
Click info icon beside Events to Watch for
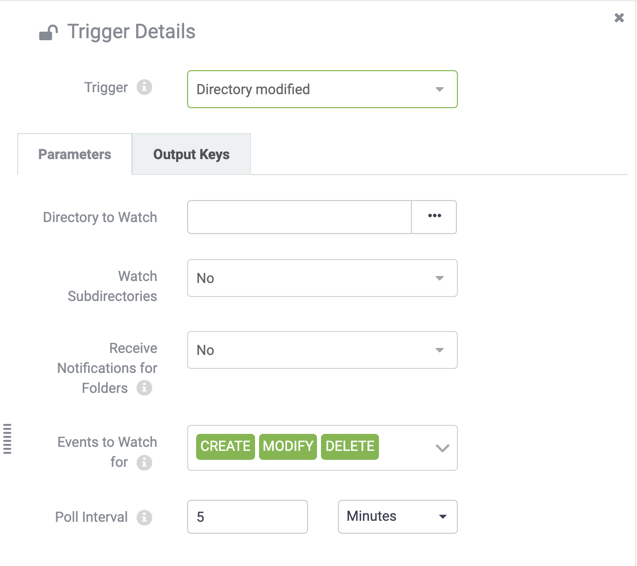(x=144, y=462)
